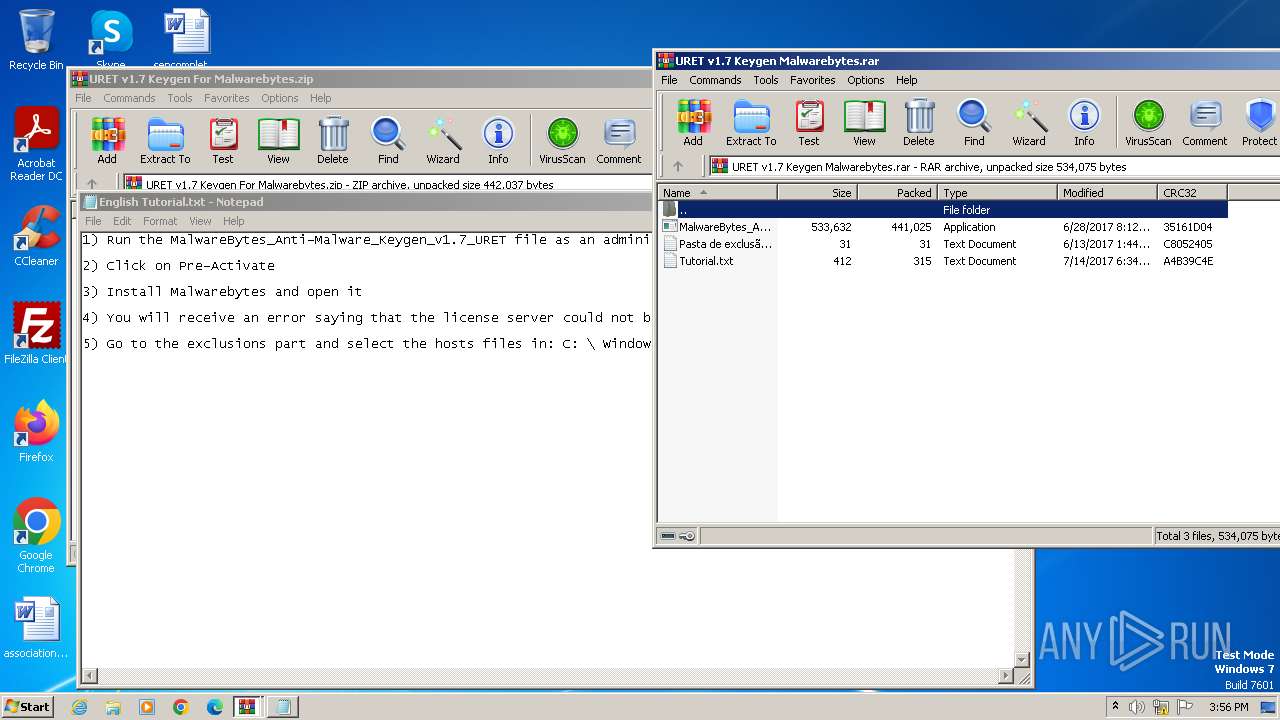Click the volume icon in system tray

tap(1136, 707)
